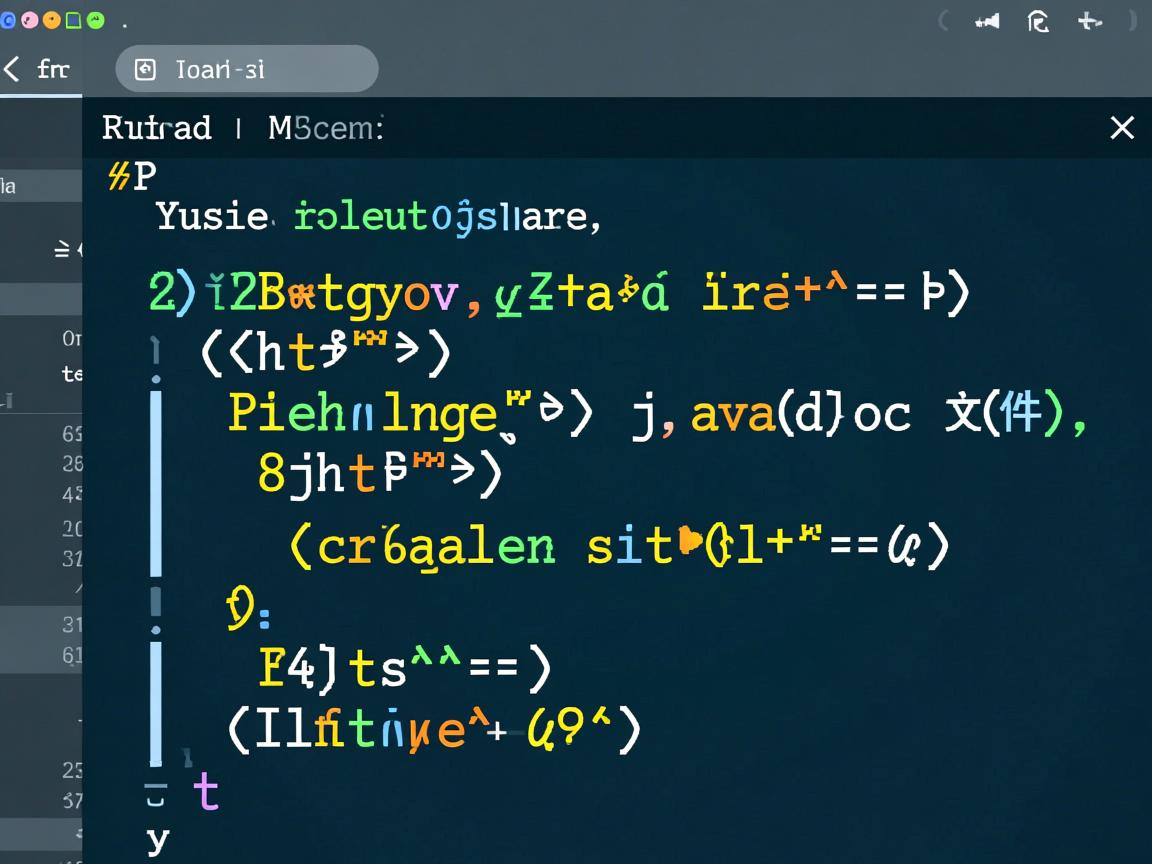Click the plus icon in the top-right toolbar
1152x864 pixels.
(1089, 21)
